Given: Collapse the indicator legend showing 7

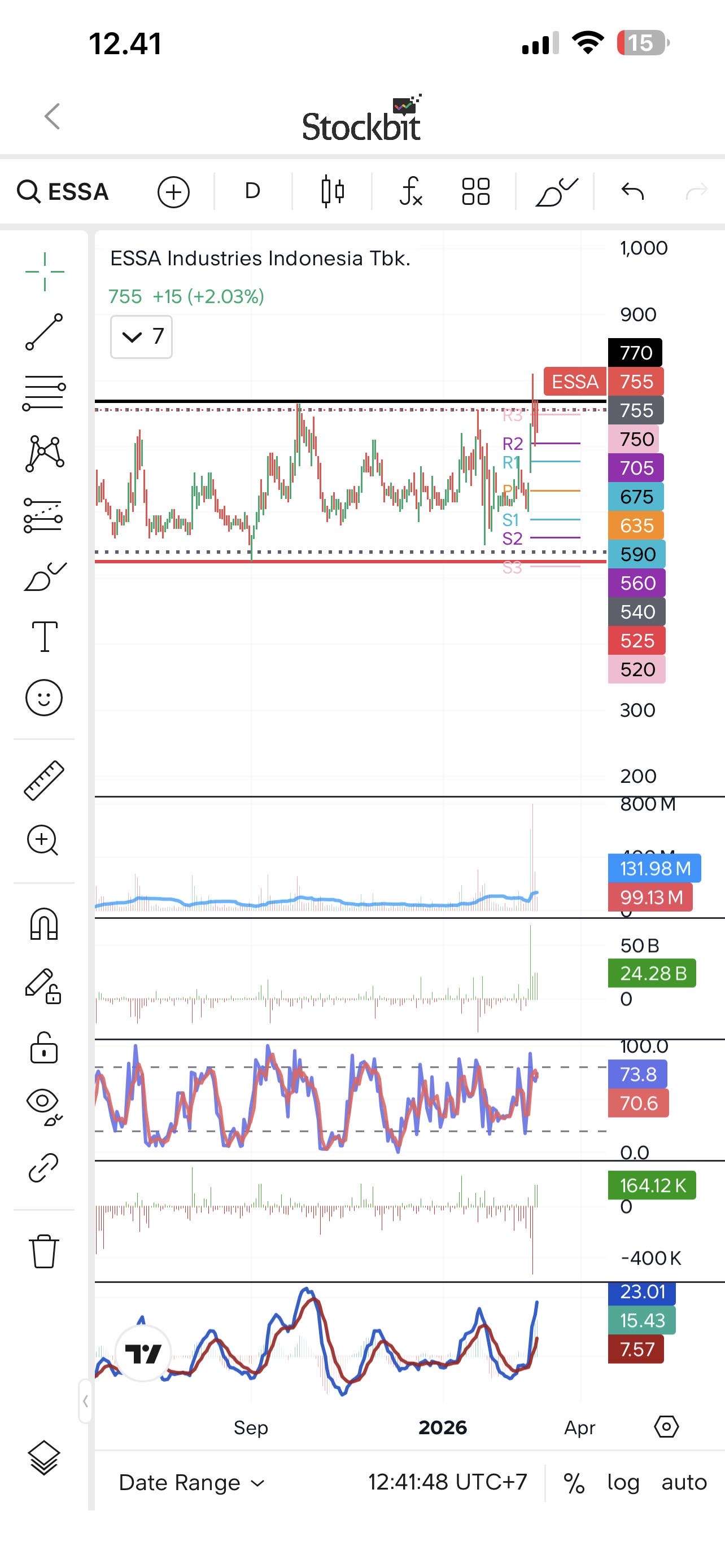Looking at the screenshot, I should [141, 336].
